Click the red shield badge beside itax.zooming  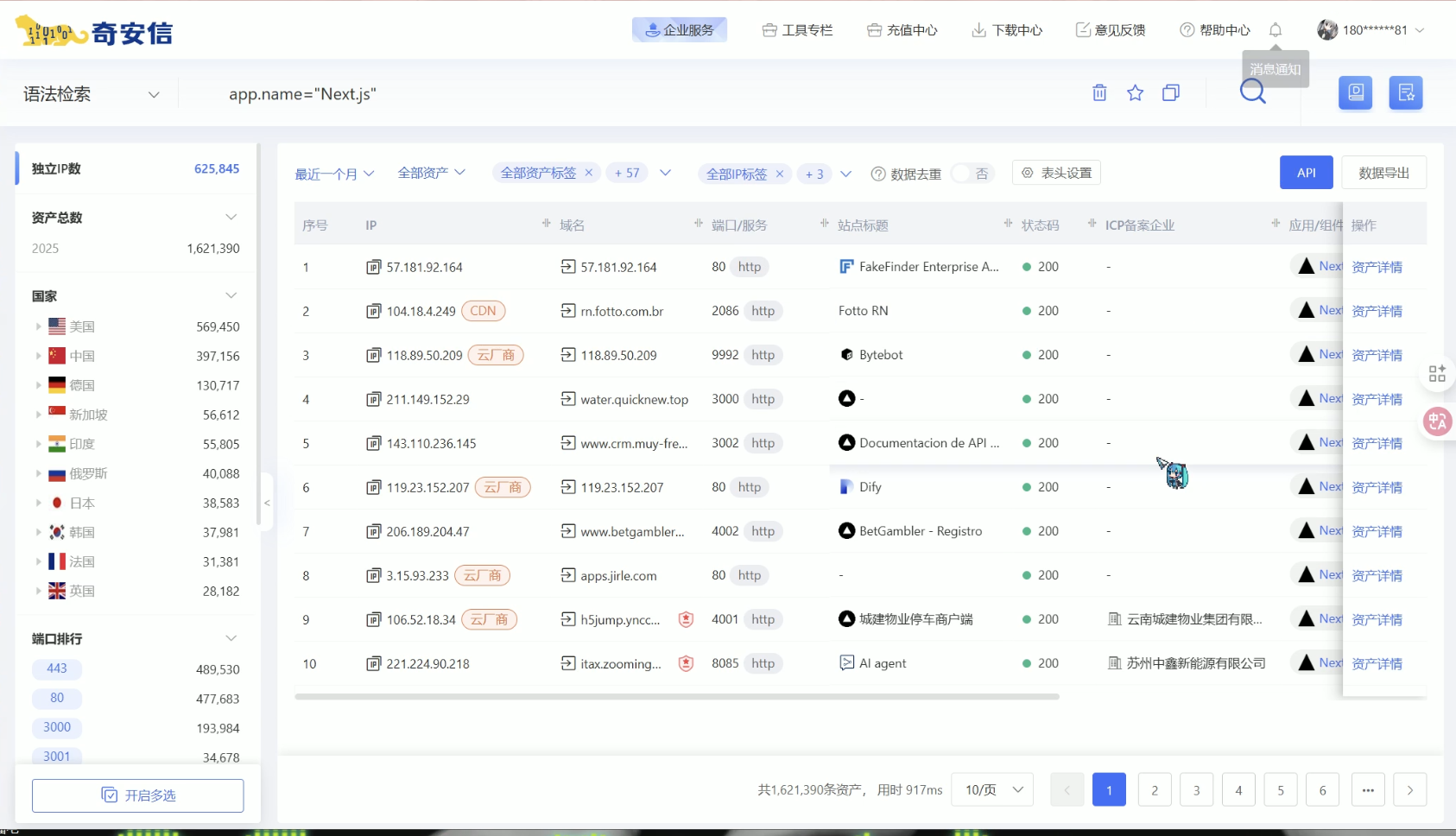click(686, 663)
